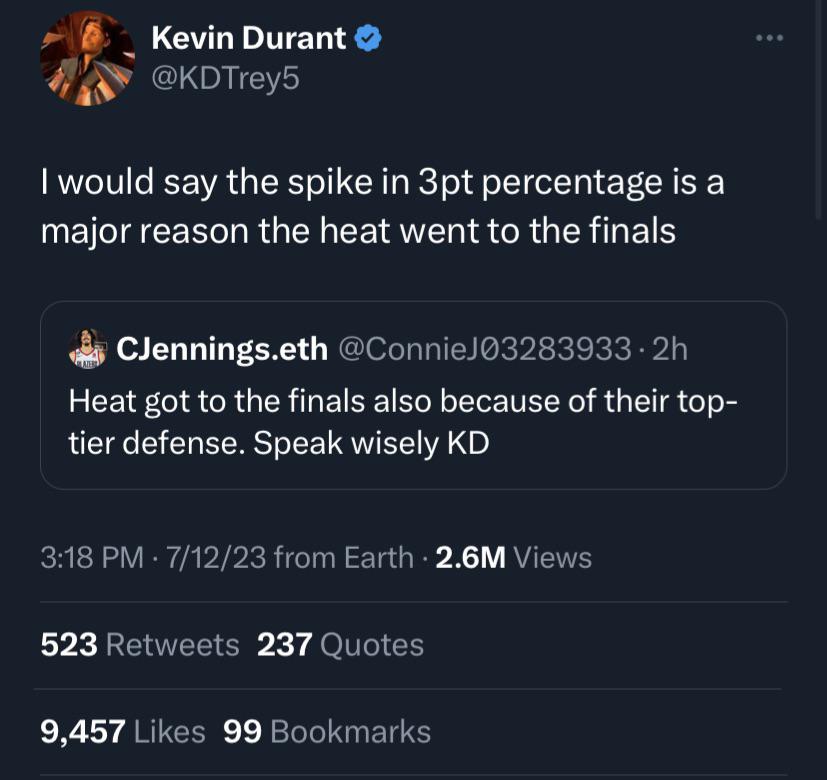This screenshot has width=827, height=780.
Task: See who gave 9,457 Likes
Action: point(122,732)
